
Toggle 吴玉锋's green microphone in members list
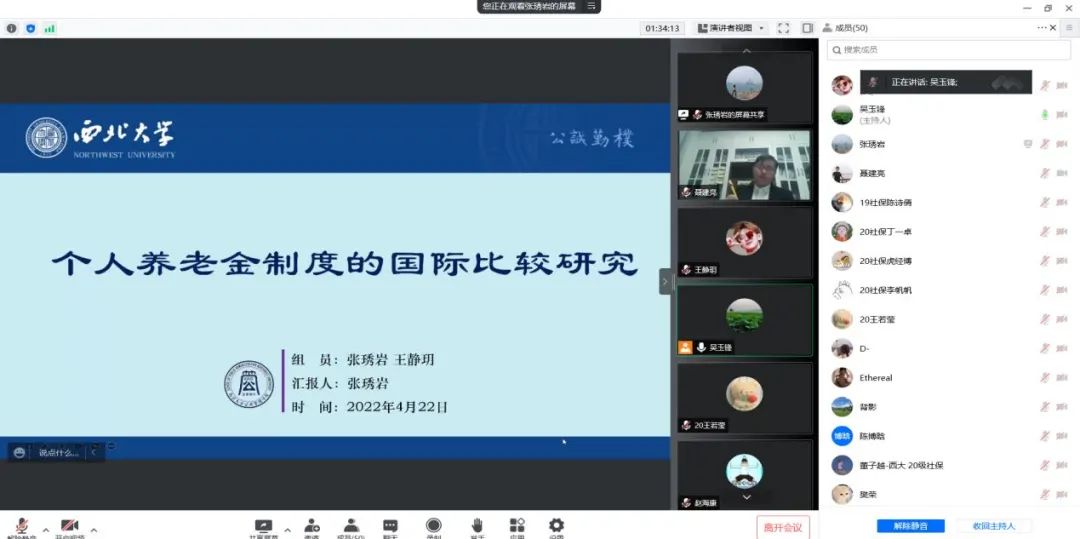[x=1045, y=115]
